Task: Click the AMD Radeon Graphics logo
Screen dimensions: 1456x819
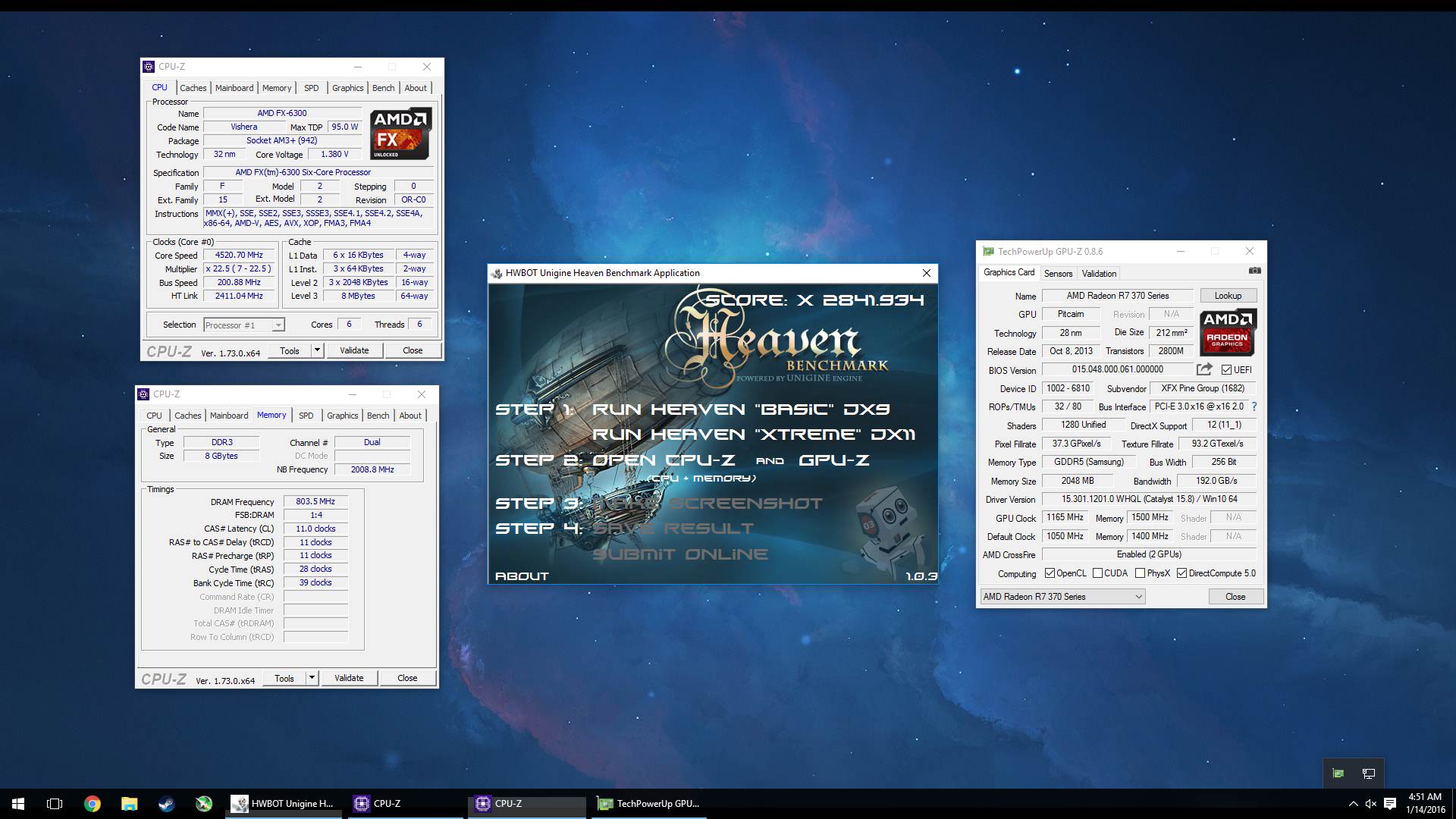Action: pyautogui.click(x=1228, y=332)
